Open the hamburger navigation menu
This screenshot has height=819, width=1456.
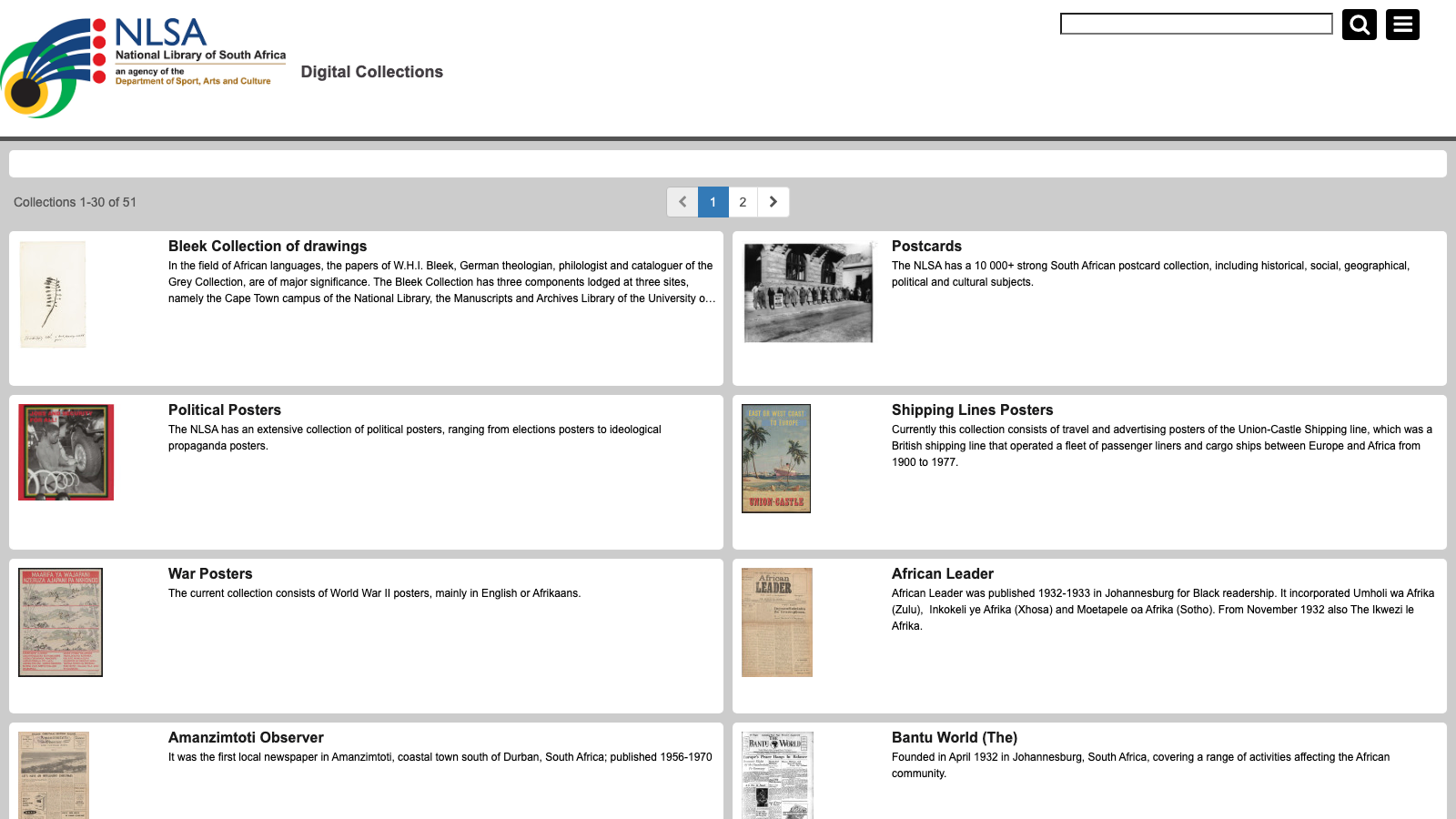pyautogui.click(x=1402, y=25)
